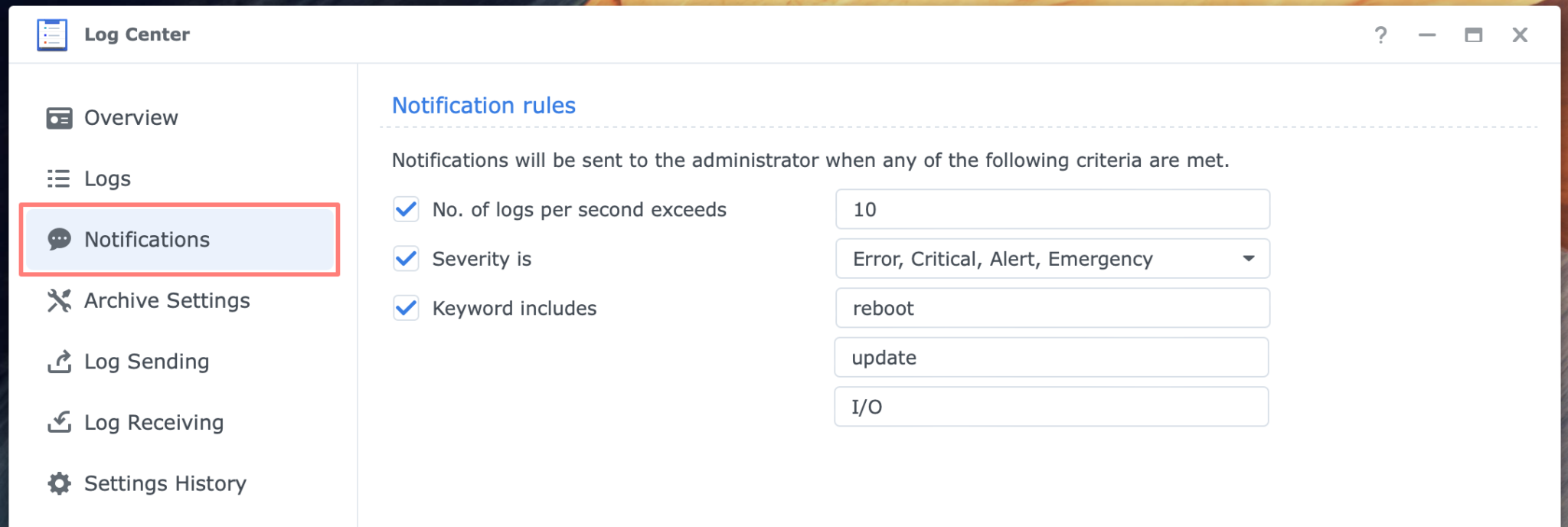Go to the Log Receiving section
This screenshot has height=527, width=1568.
tap(154, 422)
